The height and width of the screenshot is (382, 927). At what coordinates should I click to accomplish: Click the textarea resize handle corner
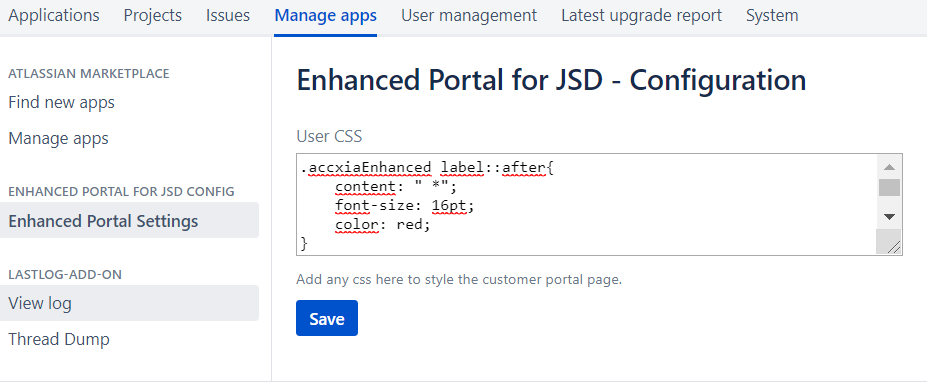[x=894, y=247]
